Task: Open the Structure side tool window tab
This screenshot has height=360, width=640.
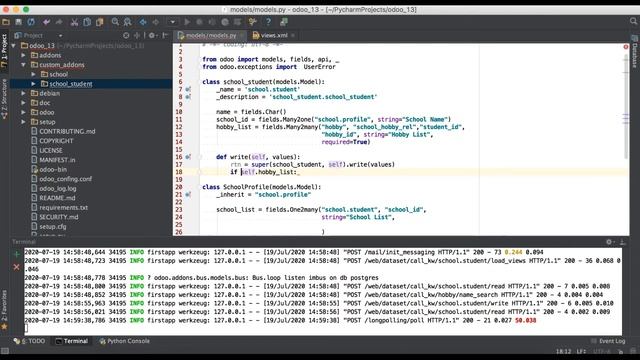Action: click(x=4, y=99)
